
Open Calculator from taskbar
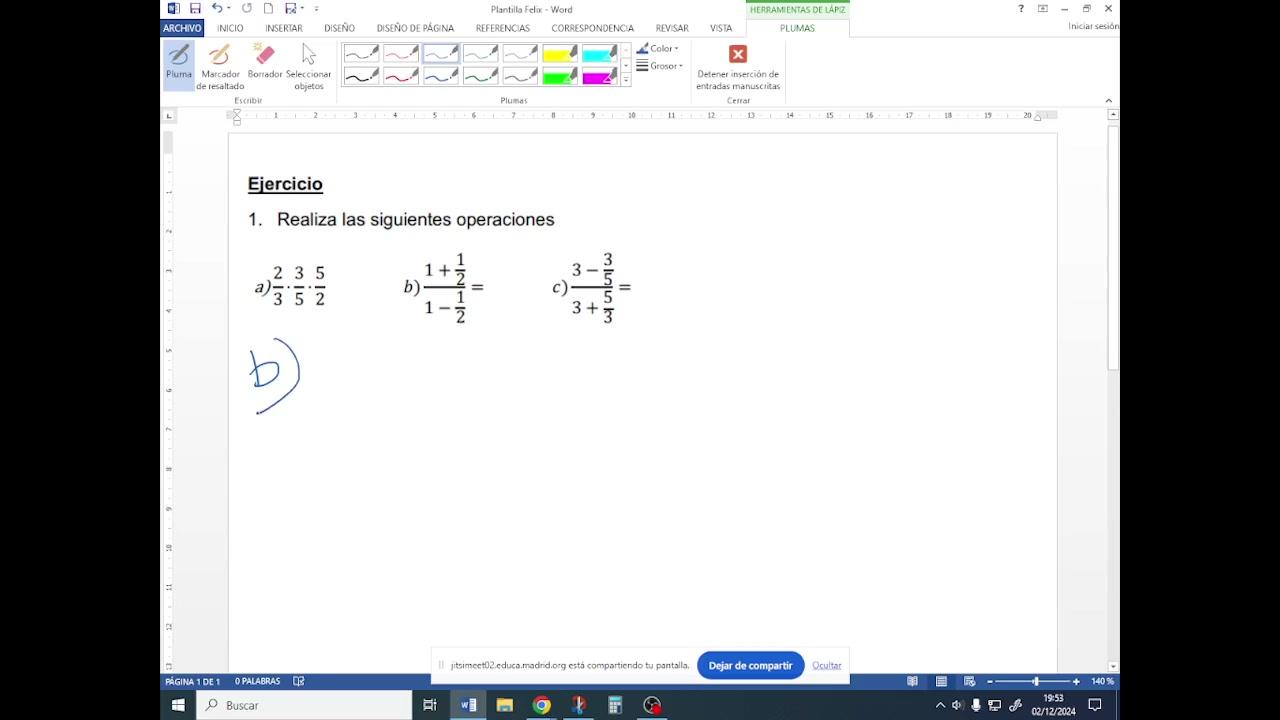coord(615,705)
